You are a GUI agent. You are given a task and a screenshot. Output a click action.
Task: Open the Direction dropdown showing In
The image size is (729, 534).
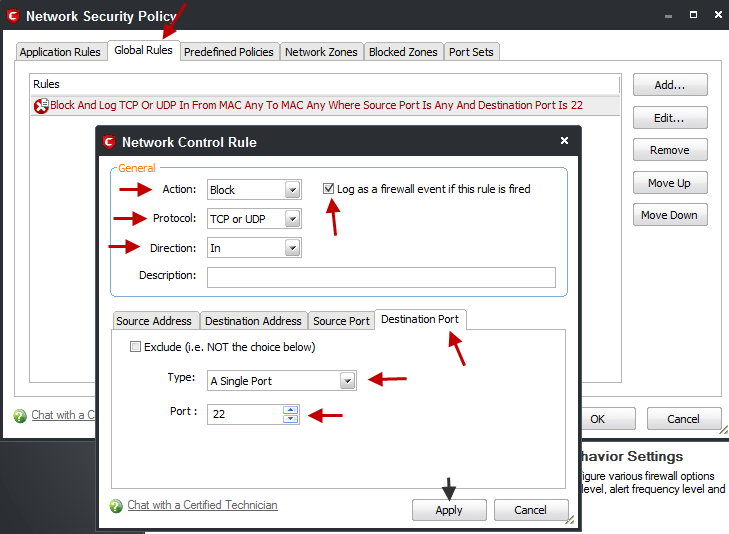(292, 248)
